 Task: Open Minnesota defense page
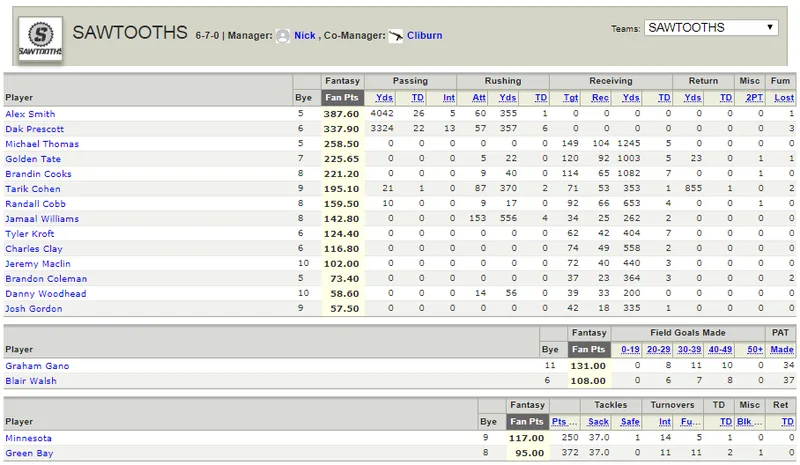click(x=29, y=438)
